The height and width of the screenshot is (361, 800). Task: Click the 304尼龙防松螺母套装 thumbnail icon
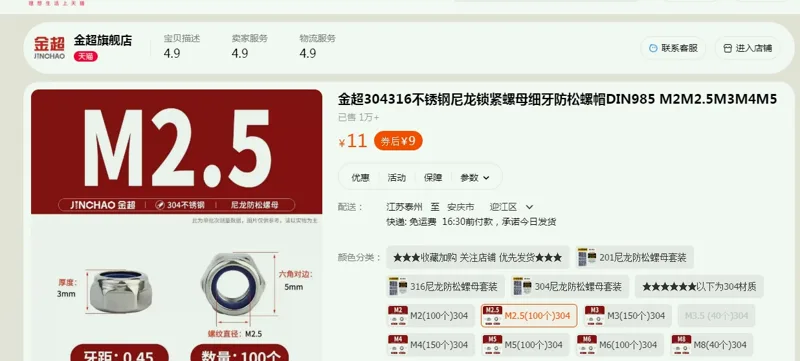[522, 287]
